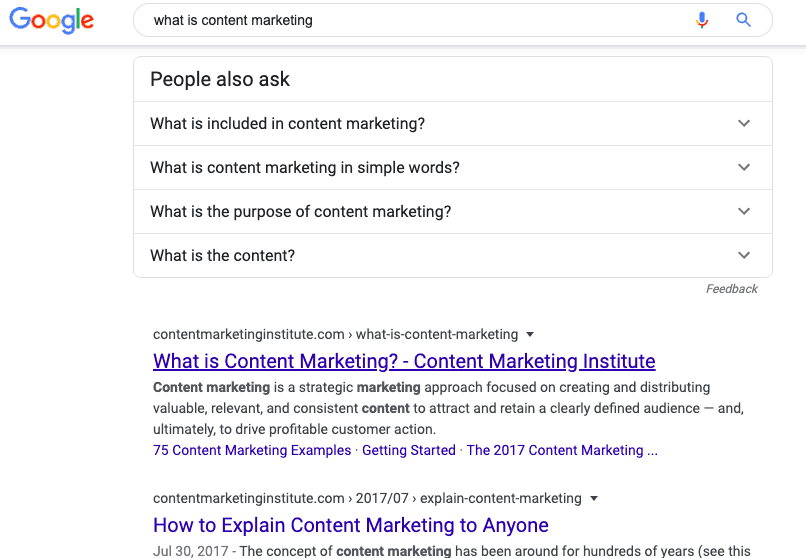Screen dimensions: 806x558
Task: Expand chevron for 'content marketing in simple words?'
Action: pos(744,168)
